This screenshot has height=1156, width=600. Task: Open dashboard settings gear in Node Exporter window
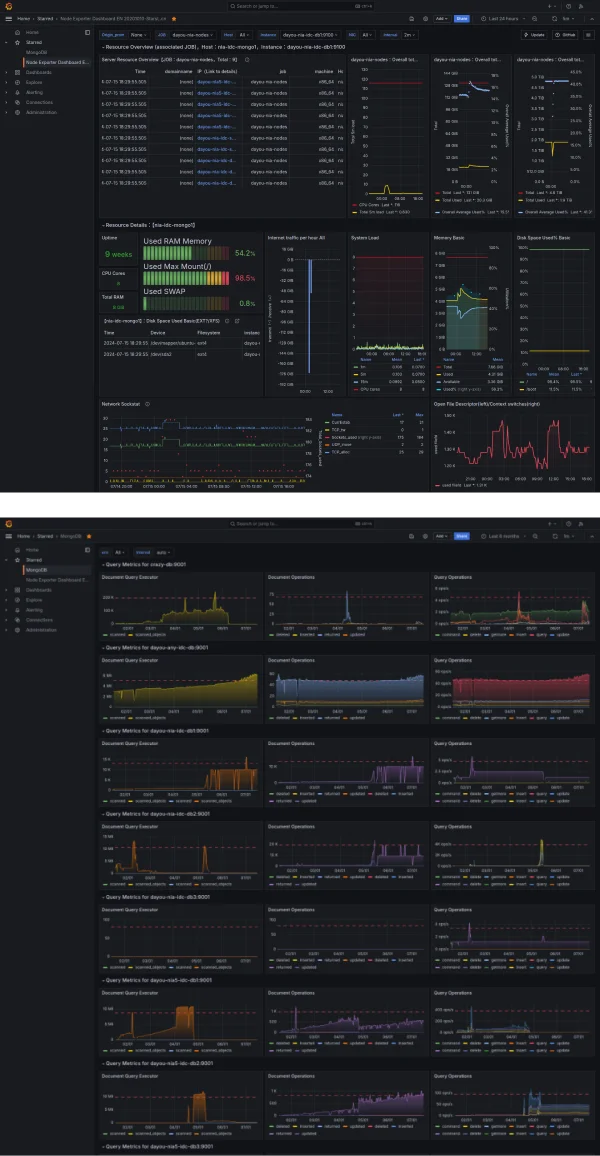[x=425, y=18]
